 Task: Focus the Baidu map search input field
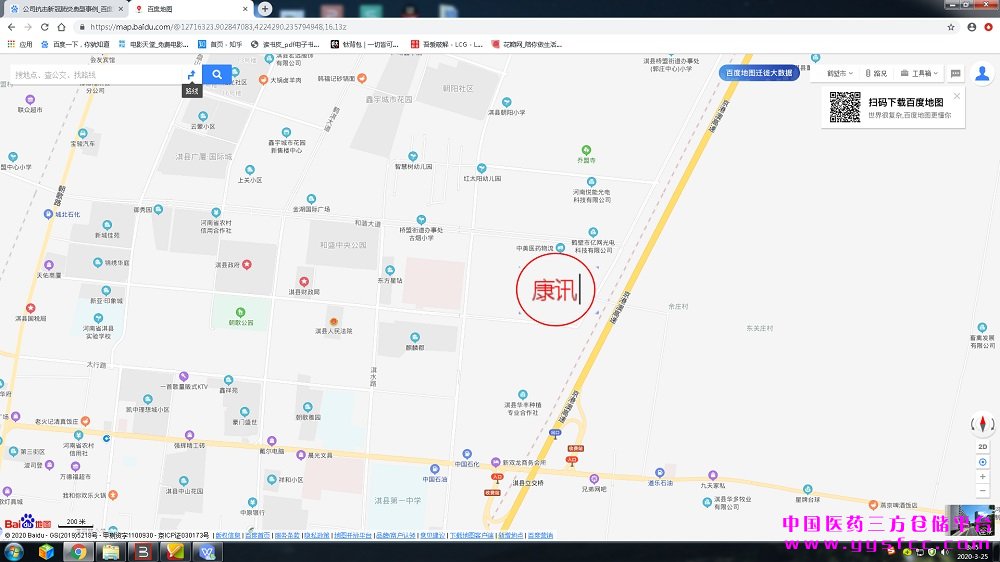tap(96, 75)
